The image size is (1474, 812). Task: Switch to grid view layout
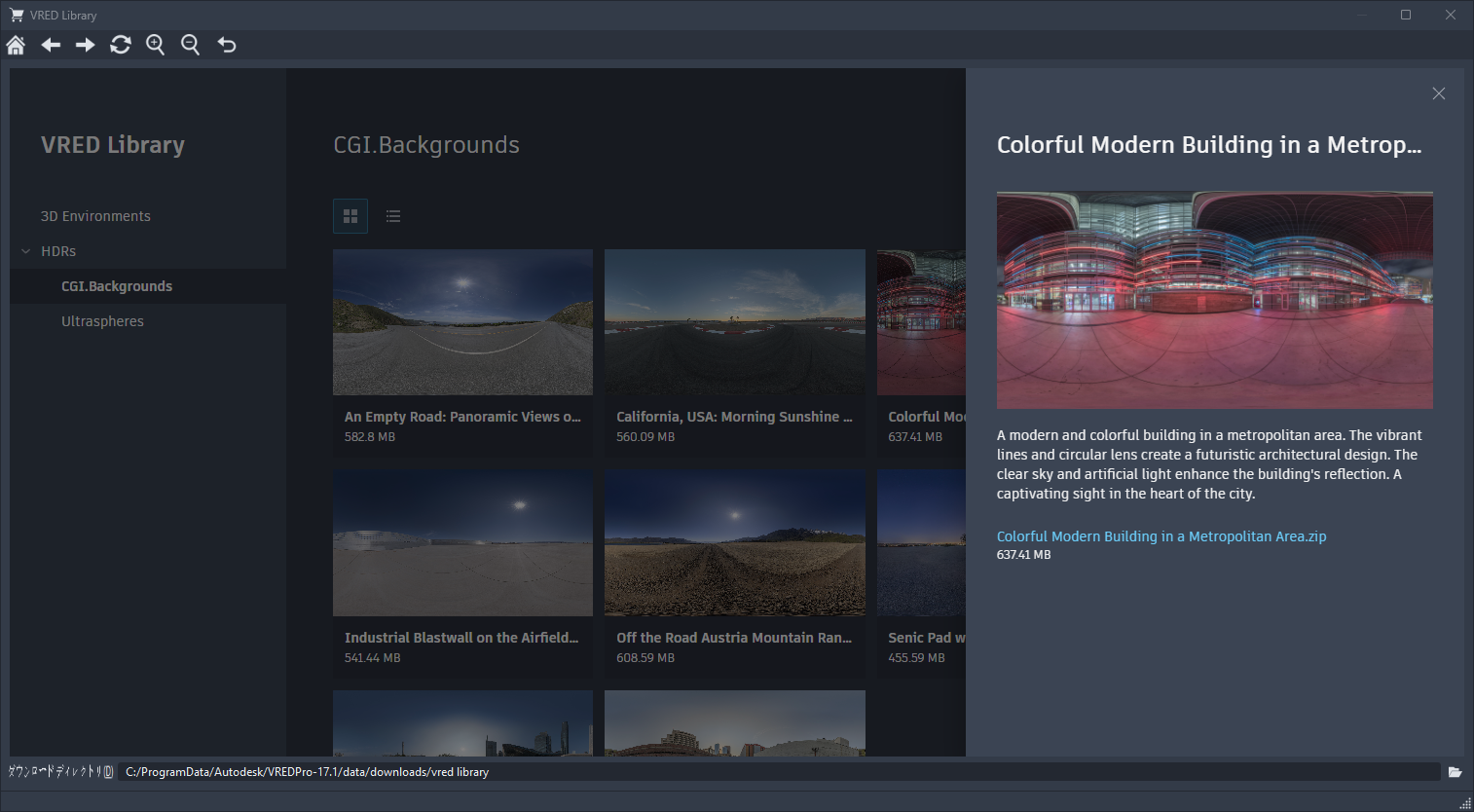tap(350, 215)
